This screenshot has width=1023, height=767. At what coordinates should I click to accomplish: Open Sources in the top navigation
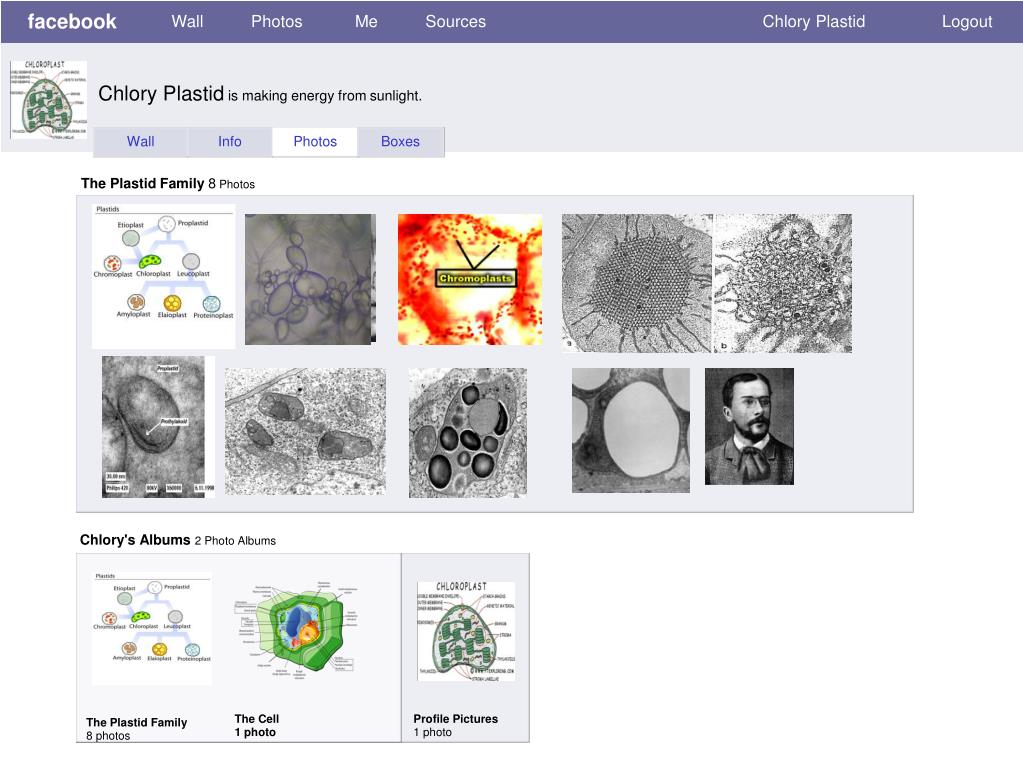[455, 22]
